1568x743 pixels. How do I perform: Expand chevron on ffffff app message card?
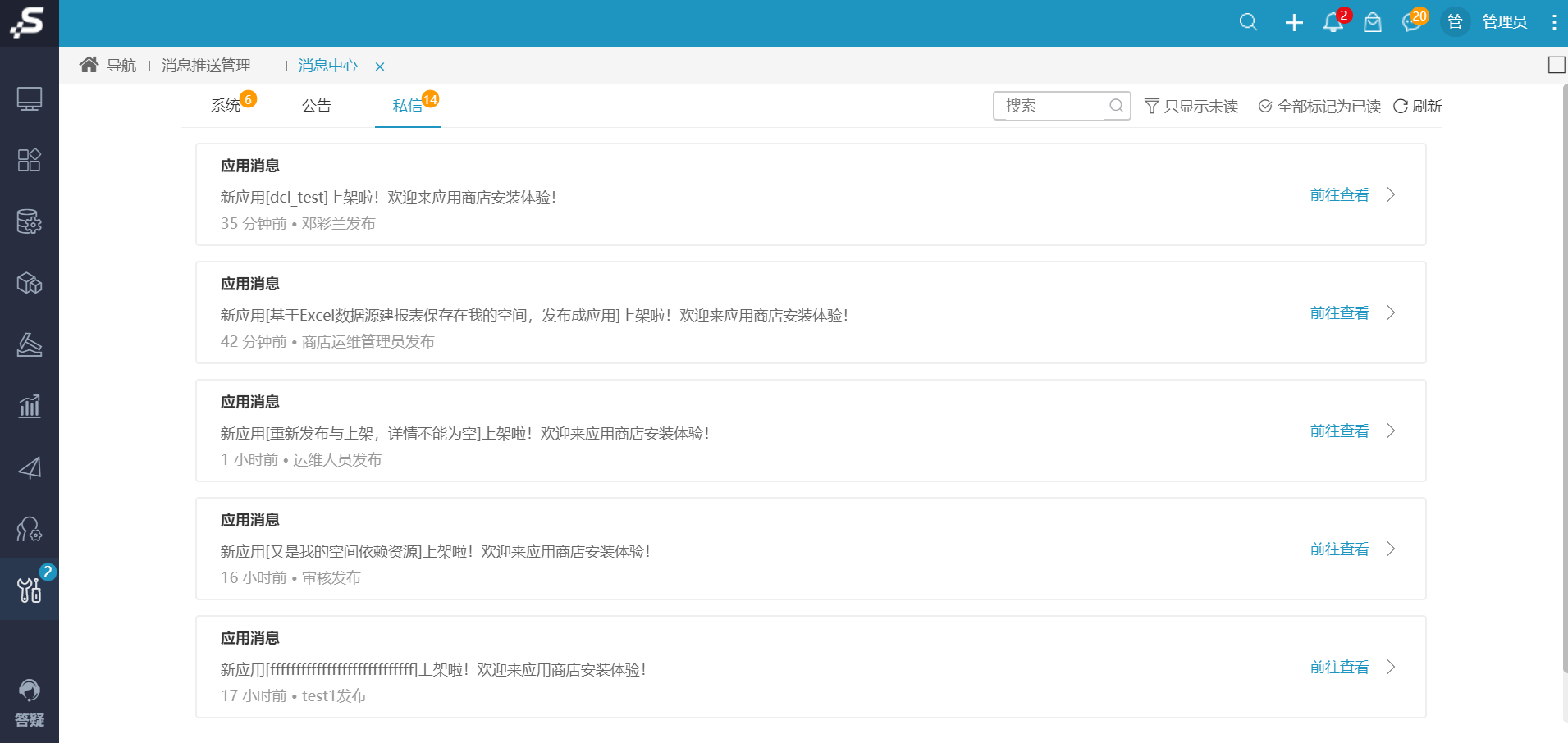(x=1392, y=668)
